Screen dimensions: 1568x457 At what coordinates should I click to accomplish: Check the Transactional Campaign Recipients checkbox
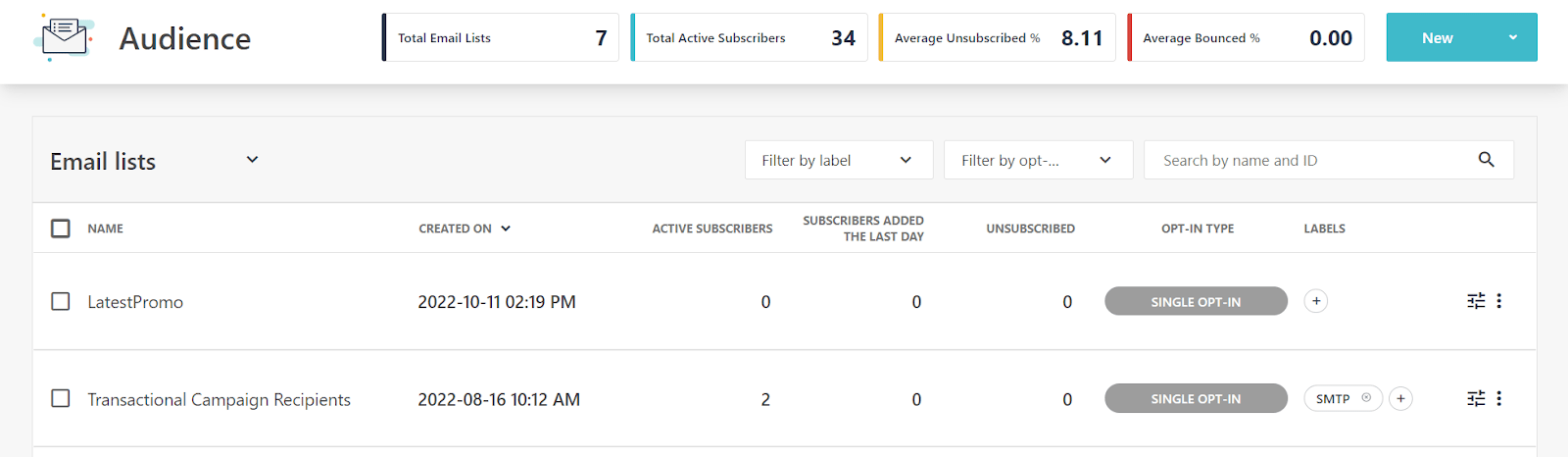(x=61, y=398)
